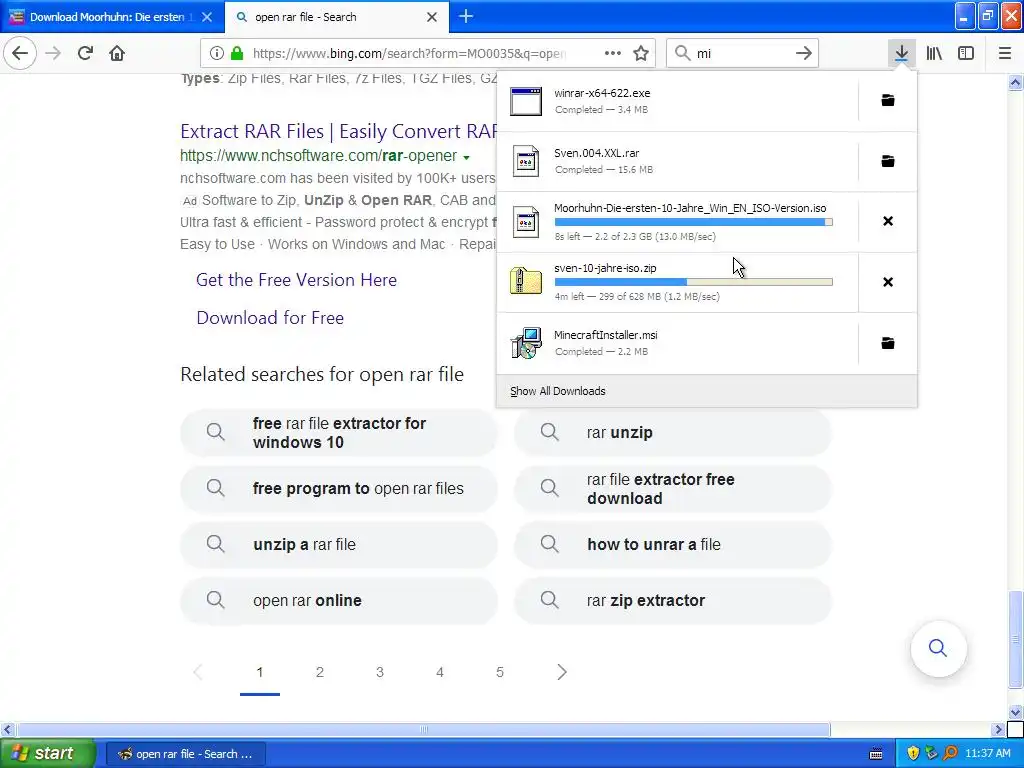
Task: Search free program to open rar files
Action: [339, 488]
